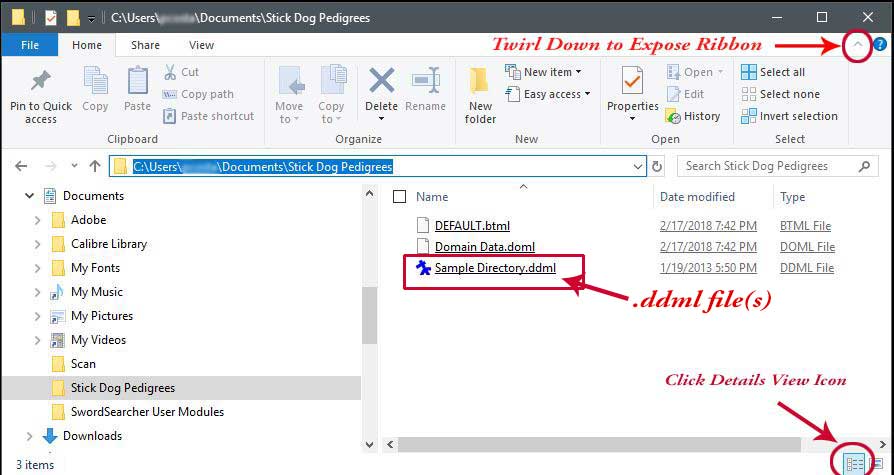Click the file list horizontal scrollbar
The height and width of the screenshot is (475, 894).
coord(600,444)
